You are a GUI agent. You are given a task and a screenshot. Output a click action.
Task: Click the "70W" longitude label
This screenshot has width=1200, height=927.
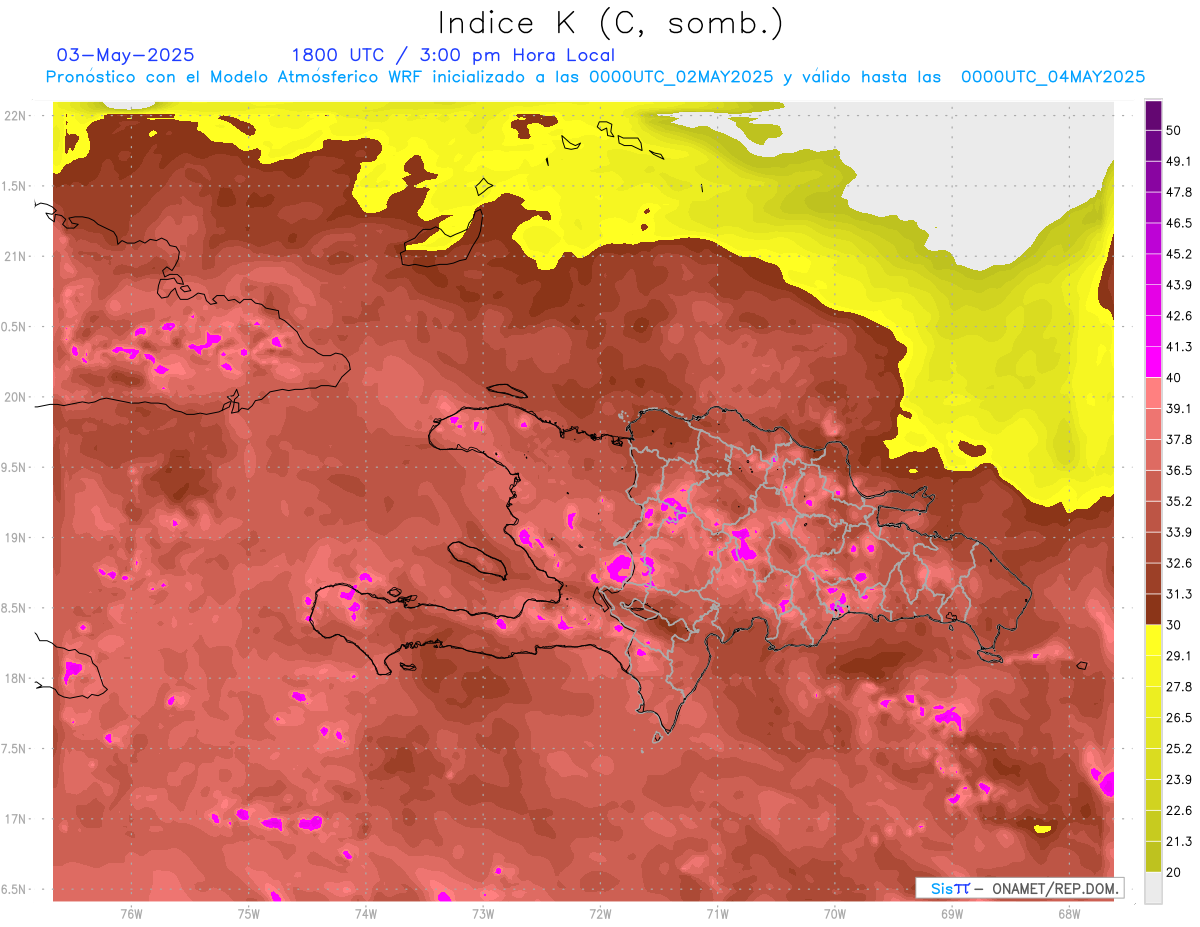click(x=835, y=913)
